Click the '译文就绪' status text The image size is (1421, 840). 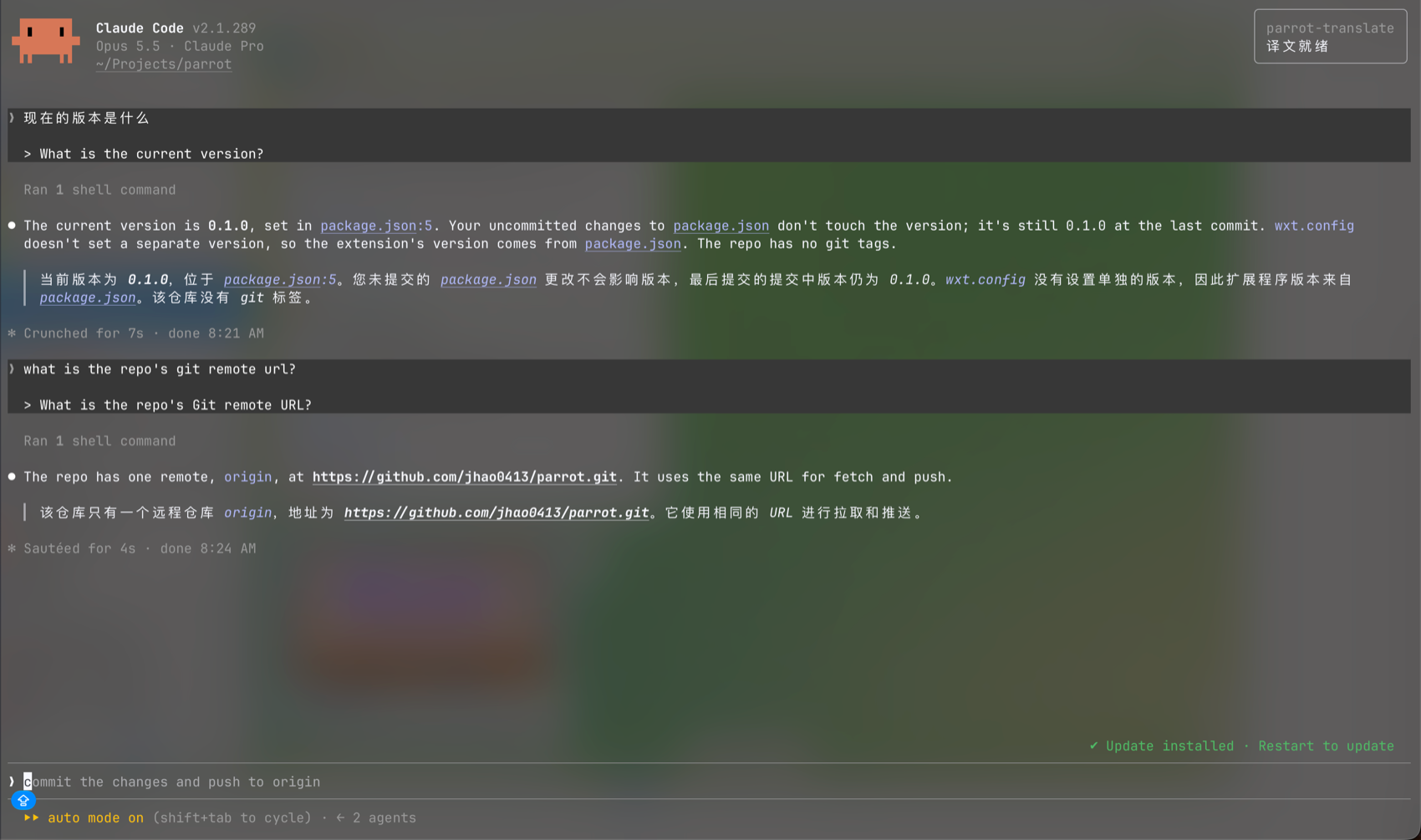[1297, 46]
